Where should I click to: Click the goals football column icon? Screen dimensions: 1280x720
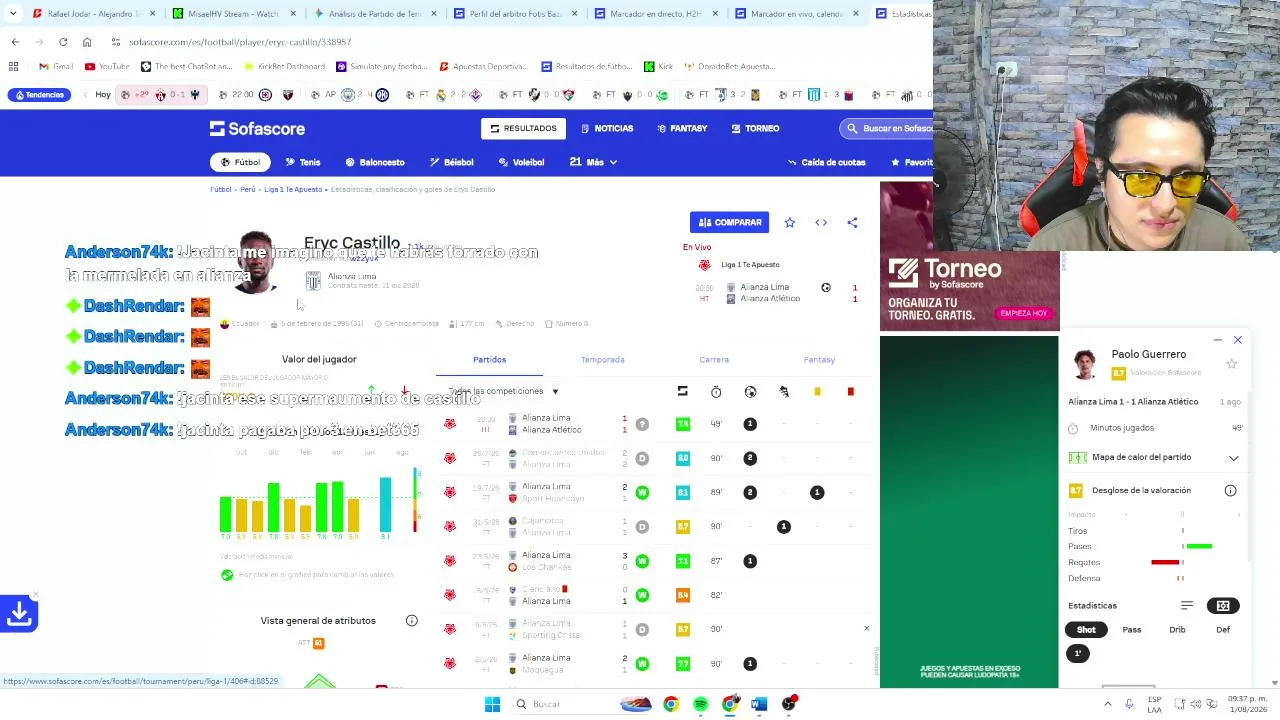[x=750, y=392]
